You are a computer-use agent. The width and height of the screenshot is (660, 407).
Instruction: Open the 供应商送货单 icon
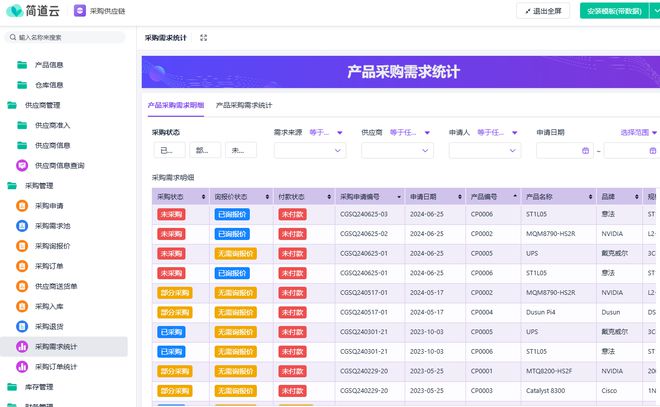(x=22, y=286)
